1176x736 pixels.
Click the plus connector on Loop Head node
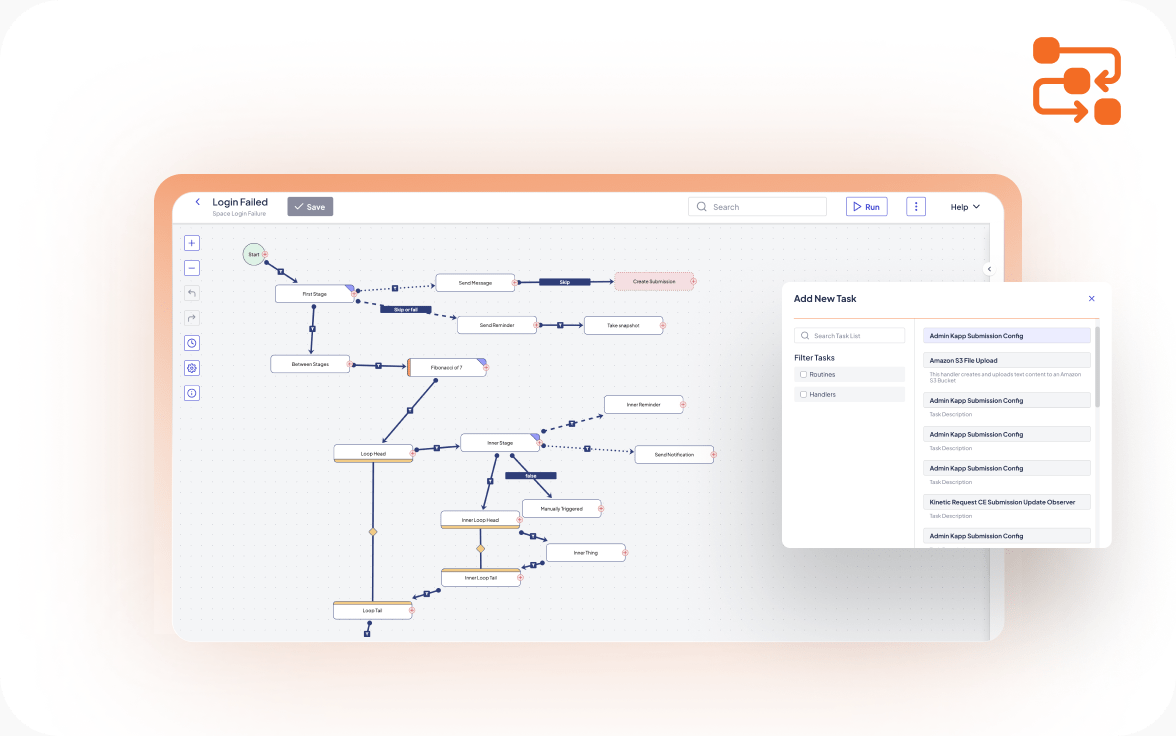tap(412, 454)
